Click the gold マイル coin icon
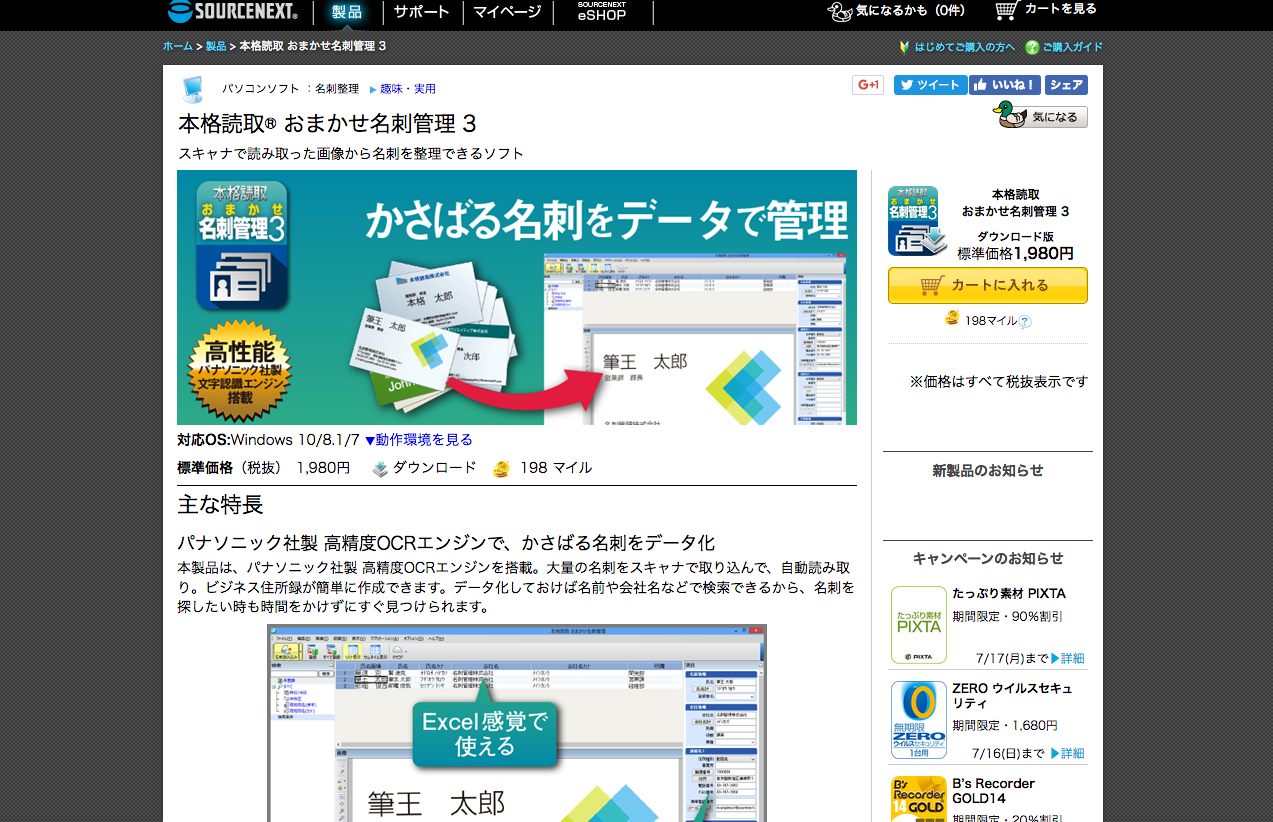The width and height of the screenshot is (1273, 822). pyautogui.click(x=500, y=468)
